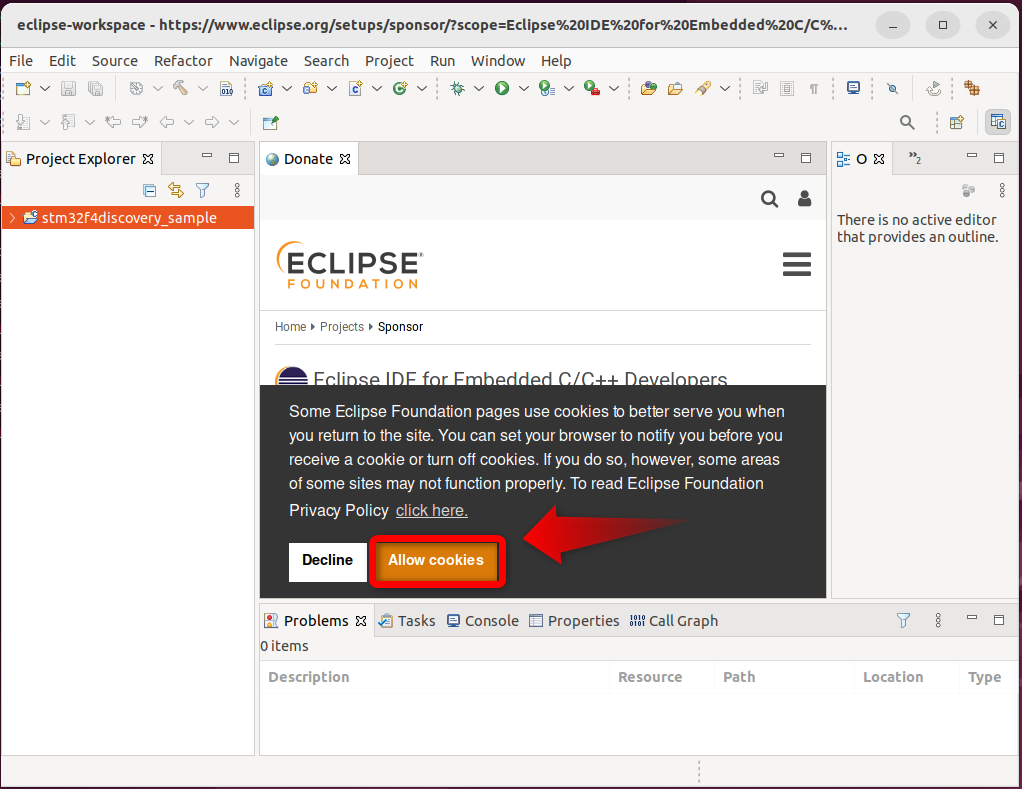
Task: Click the Projects breadcrumb link
Action: click(x=342, y=326)
